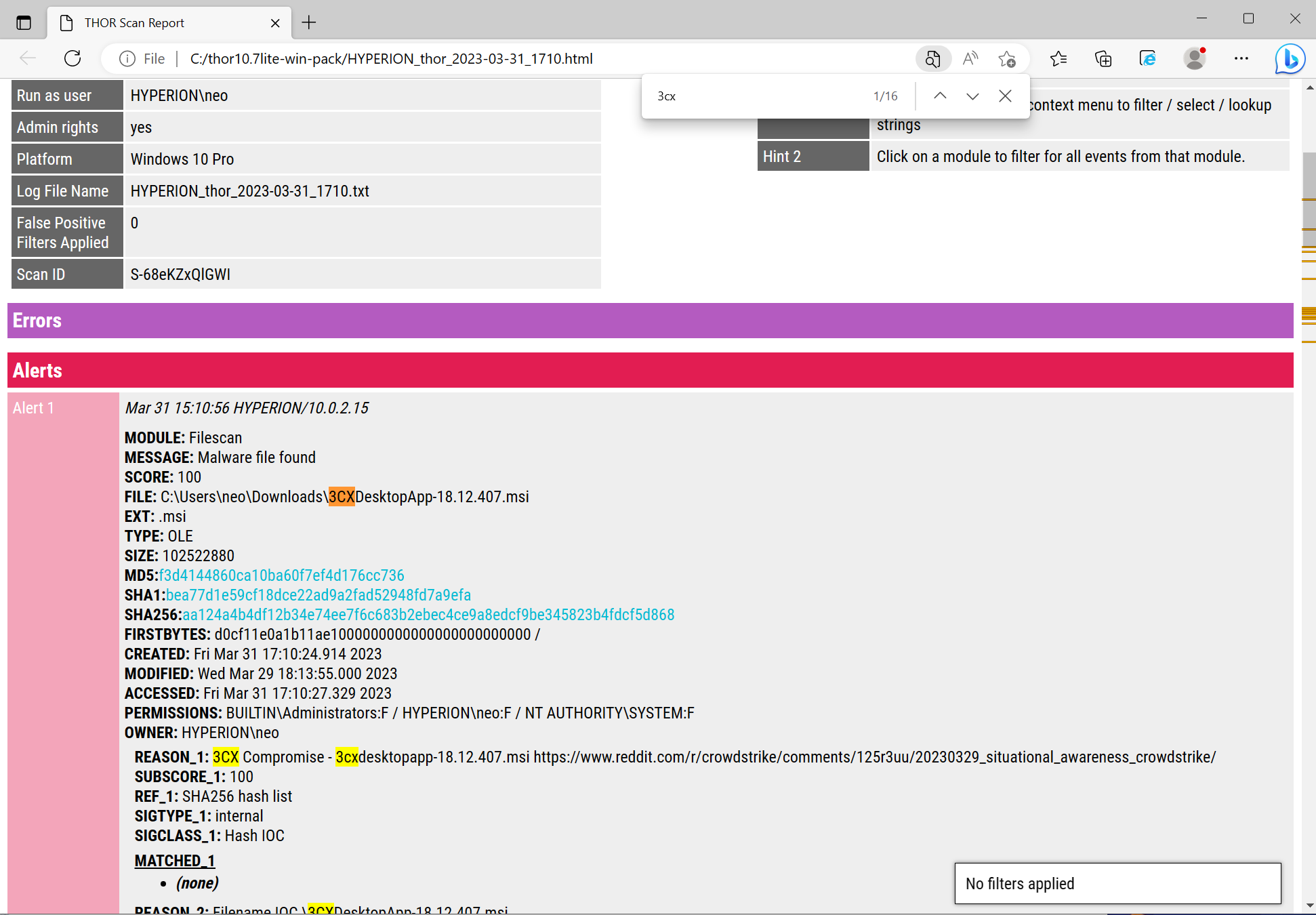Click Add to favorites star icon

(1007, 59)
